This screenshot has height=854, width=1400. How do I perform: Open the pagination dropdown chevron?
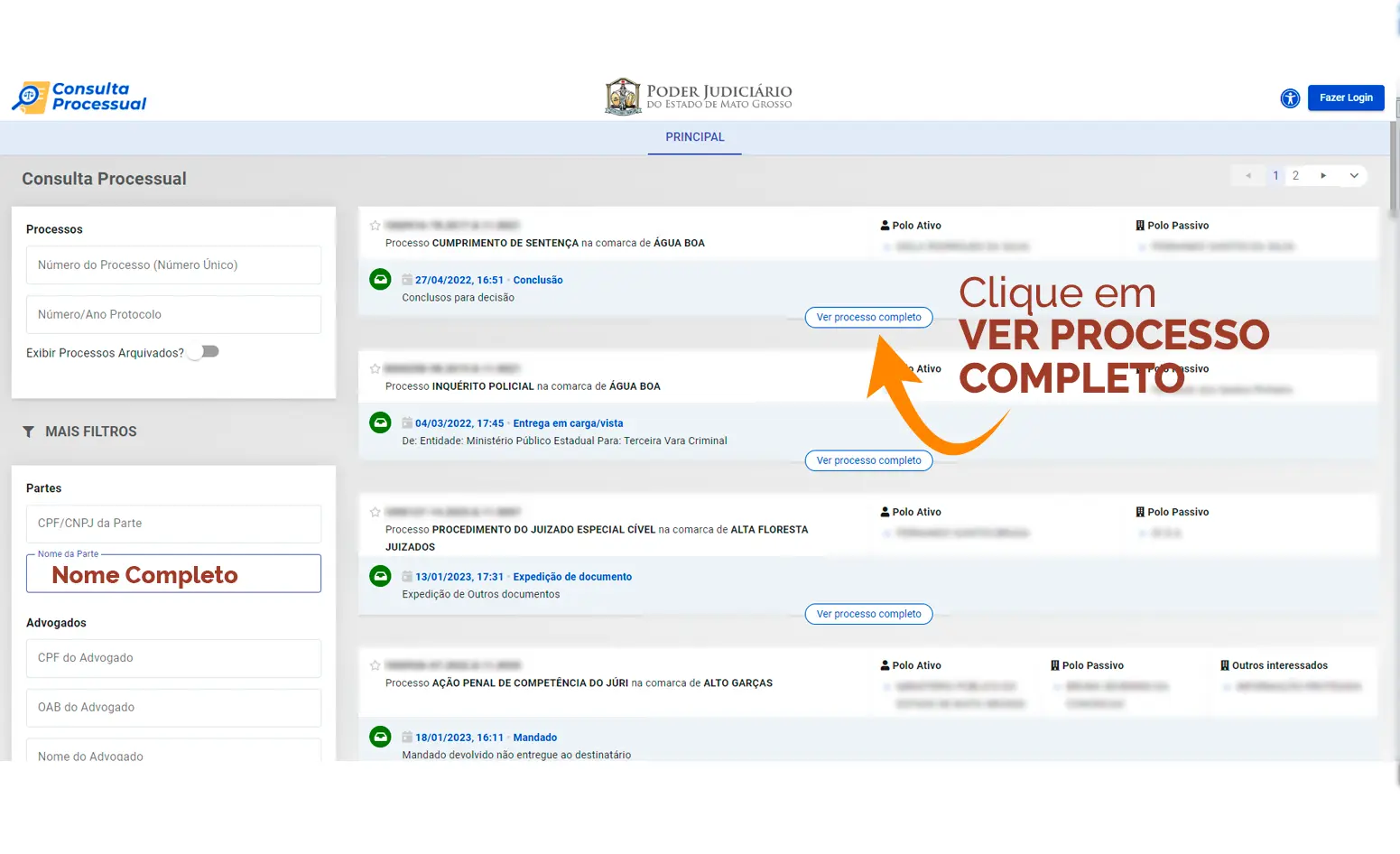point(1354,176)
